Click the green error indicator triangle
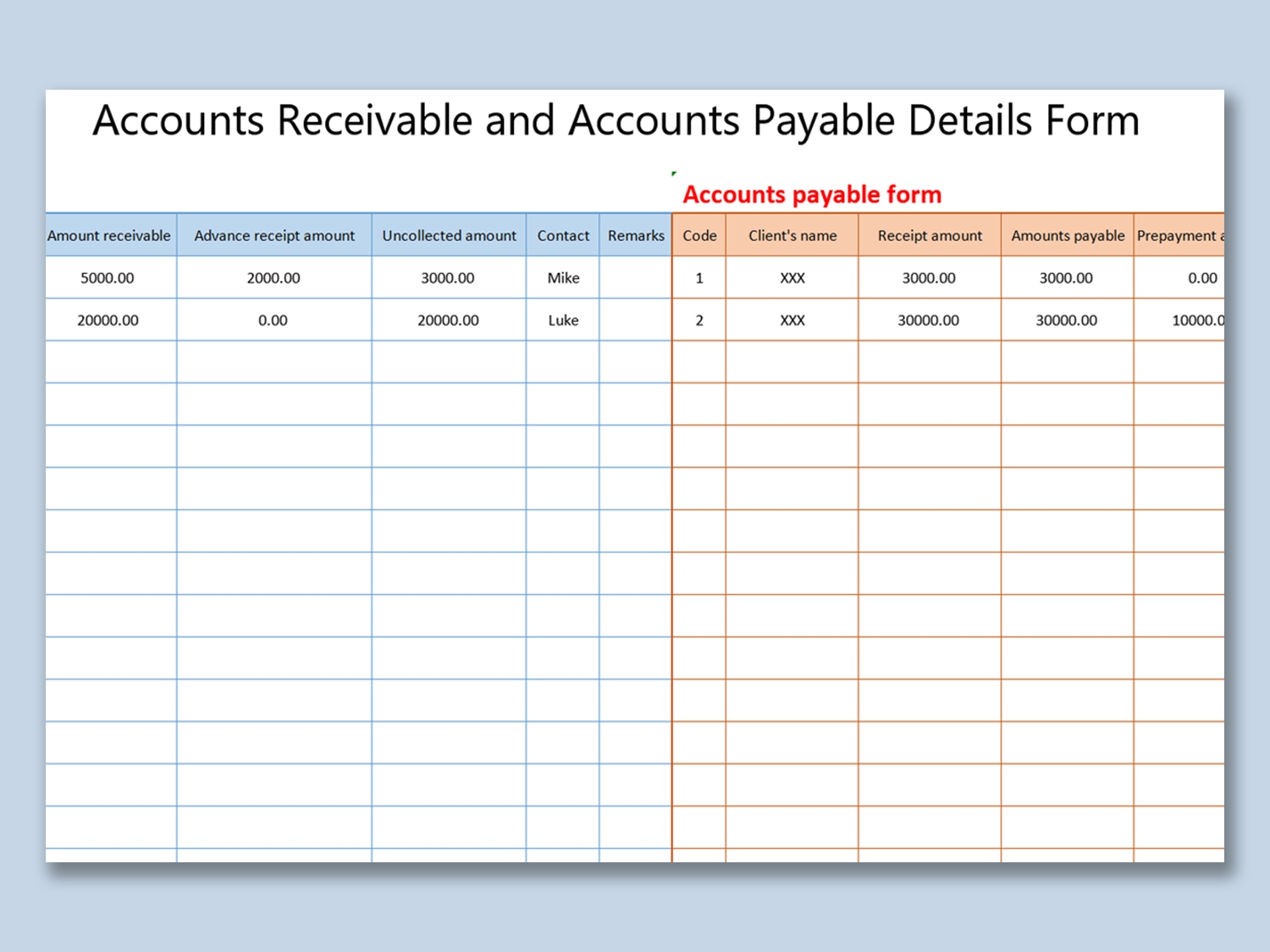The width and height of the screenshot is (1270, 952). pos(674,174)
